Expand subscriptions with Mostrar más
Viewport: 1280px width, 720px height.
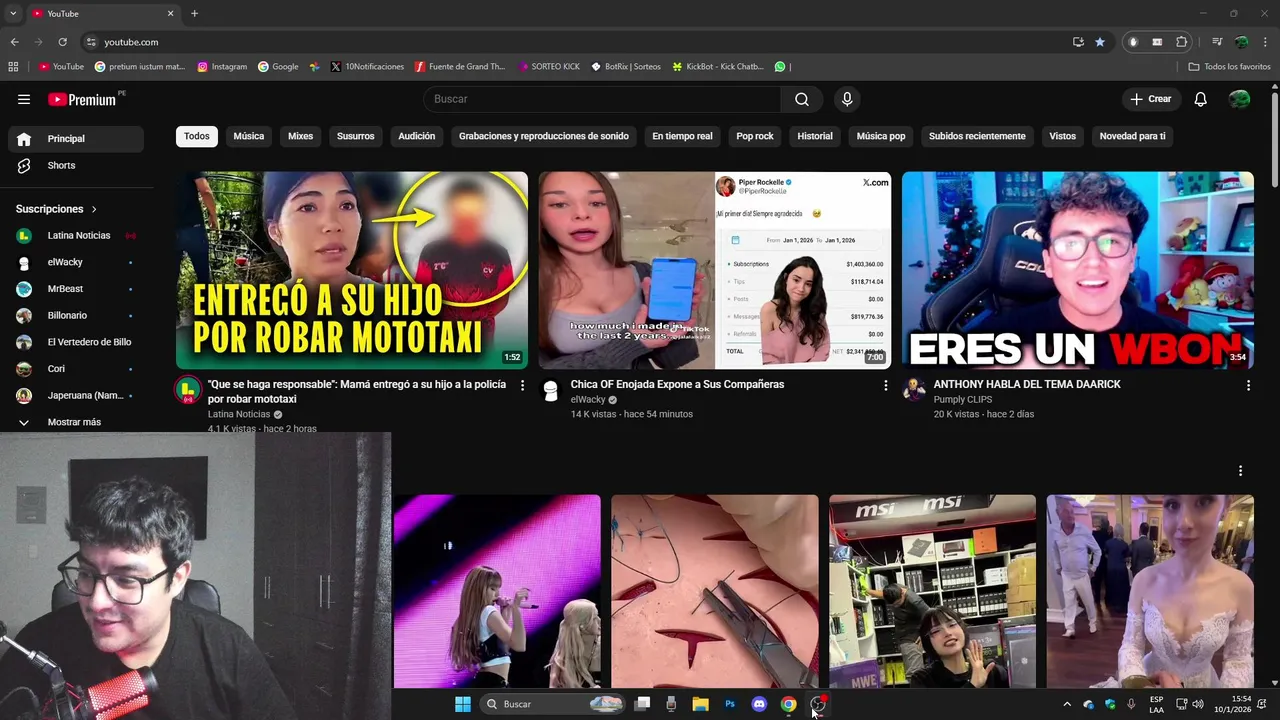(76, 422)
